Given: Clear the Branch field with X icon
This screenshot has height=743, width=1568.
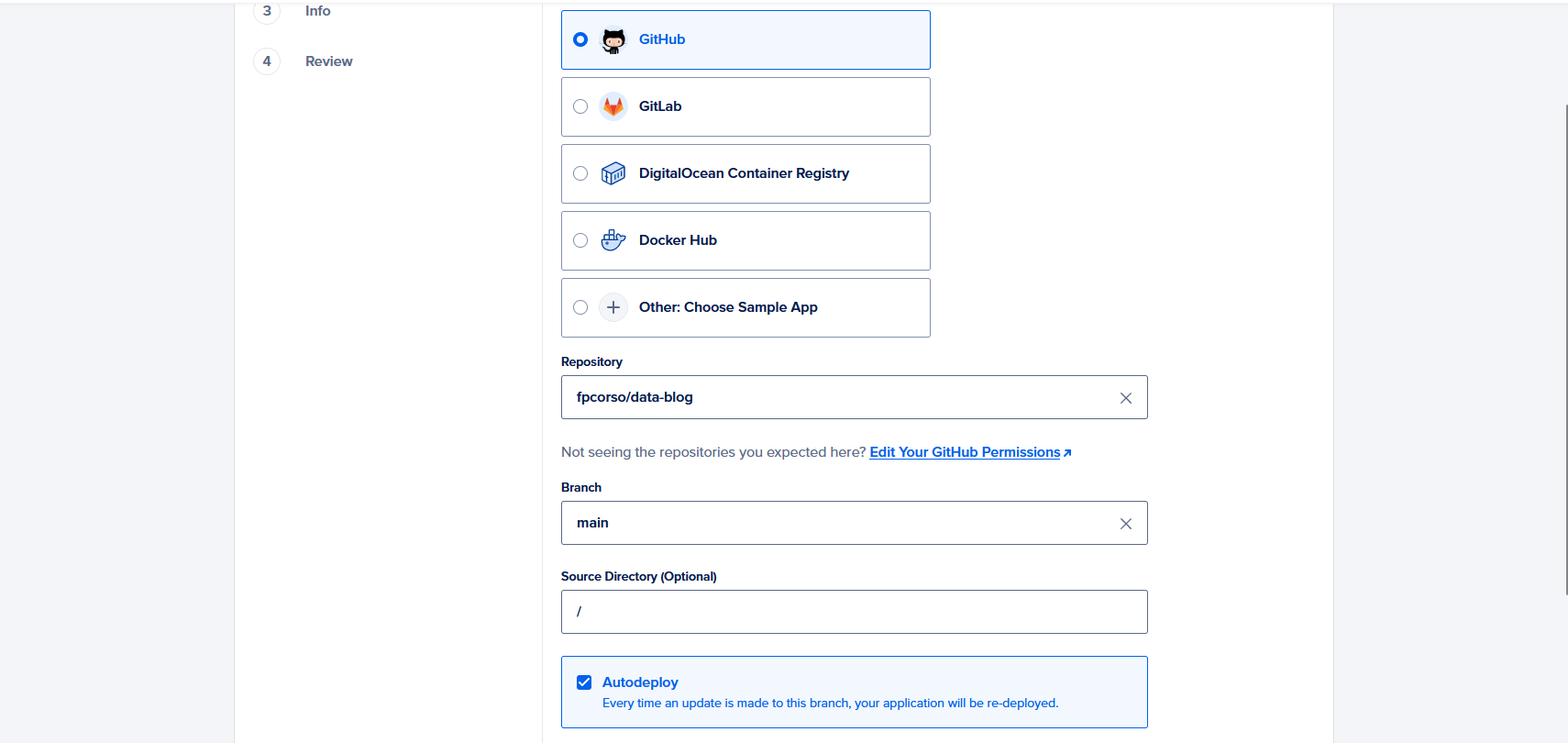Looking at the screenshot, I should click(1126, 524).
